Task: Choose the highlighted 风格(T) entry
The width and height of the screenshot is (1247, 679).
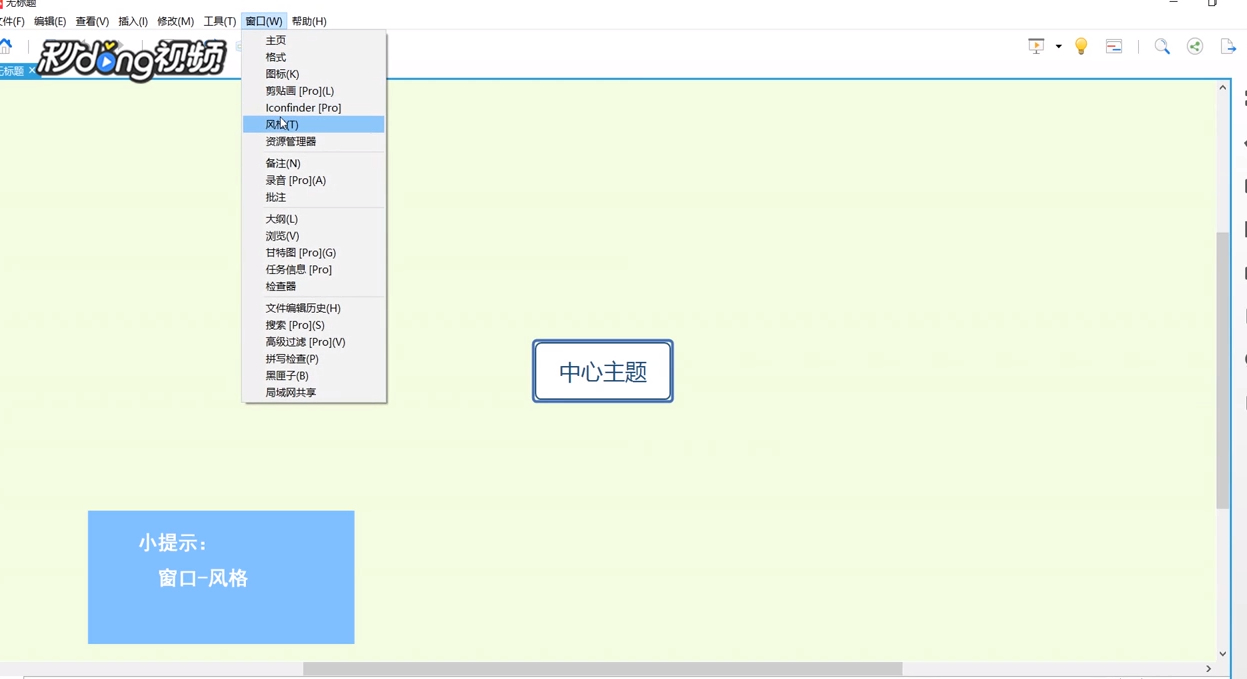Action: [x=313, y=124]
